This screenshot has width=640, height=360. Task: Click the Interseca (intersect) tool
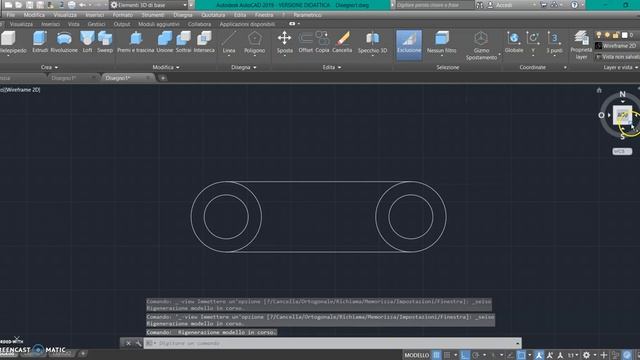pos(204,42)
